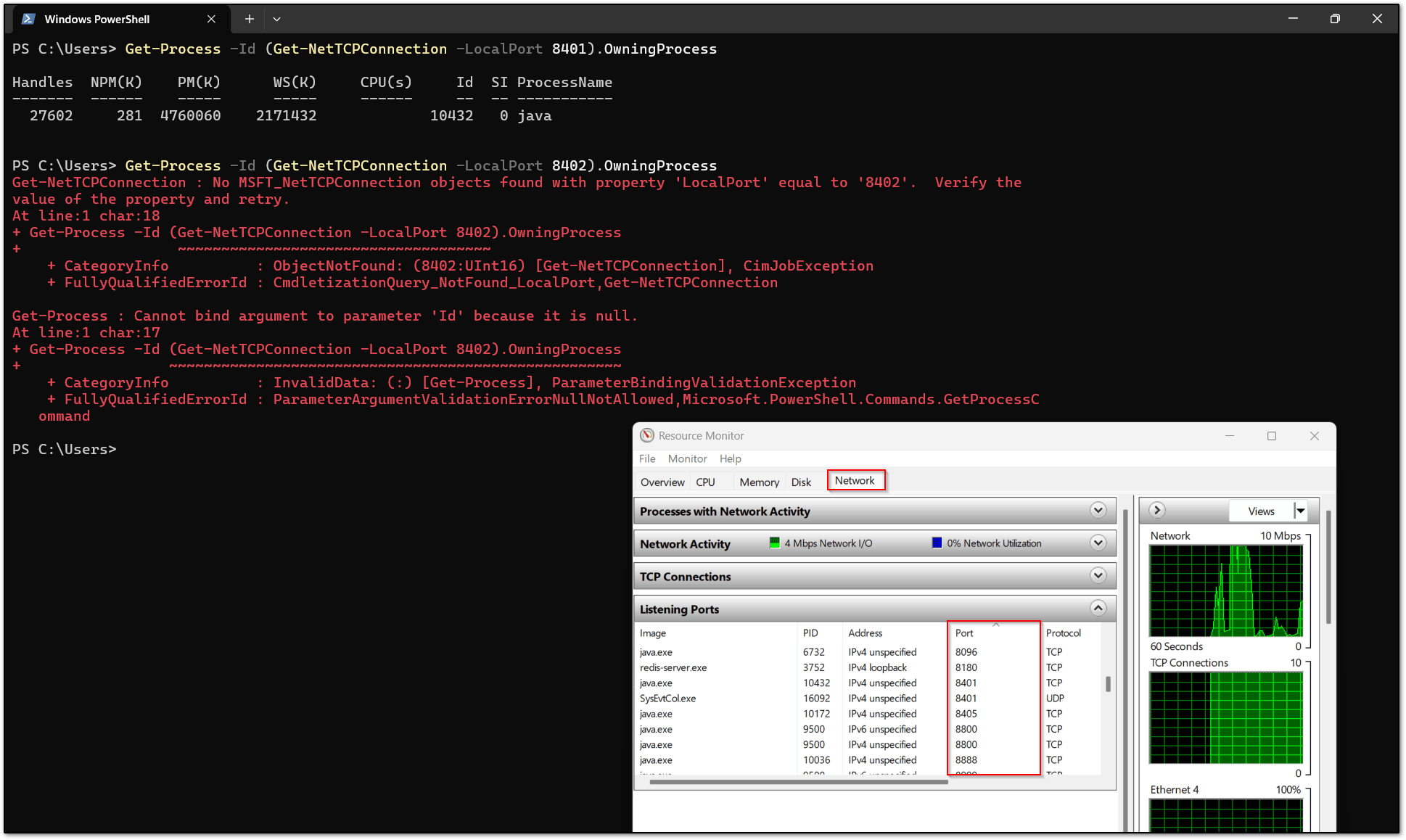Screen dimensions: 1406x840
Task: Collapse the Listening Ports section
Action: 1098,608
